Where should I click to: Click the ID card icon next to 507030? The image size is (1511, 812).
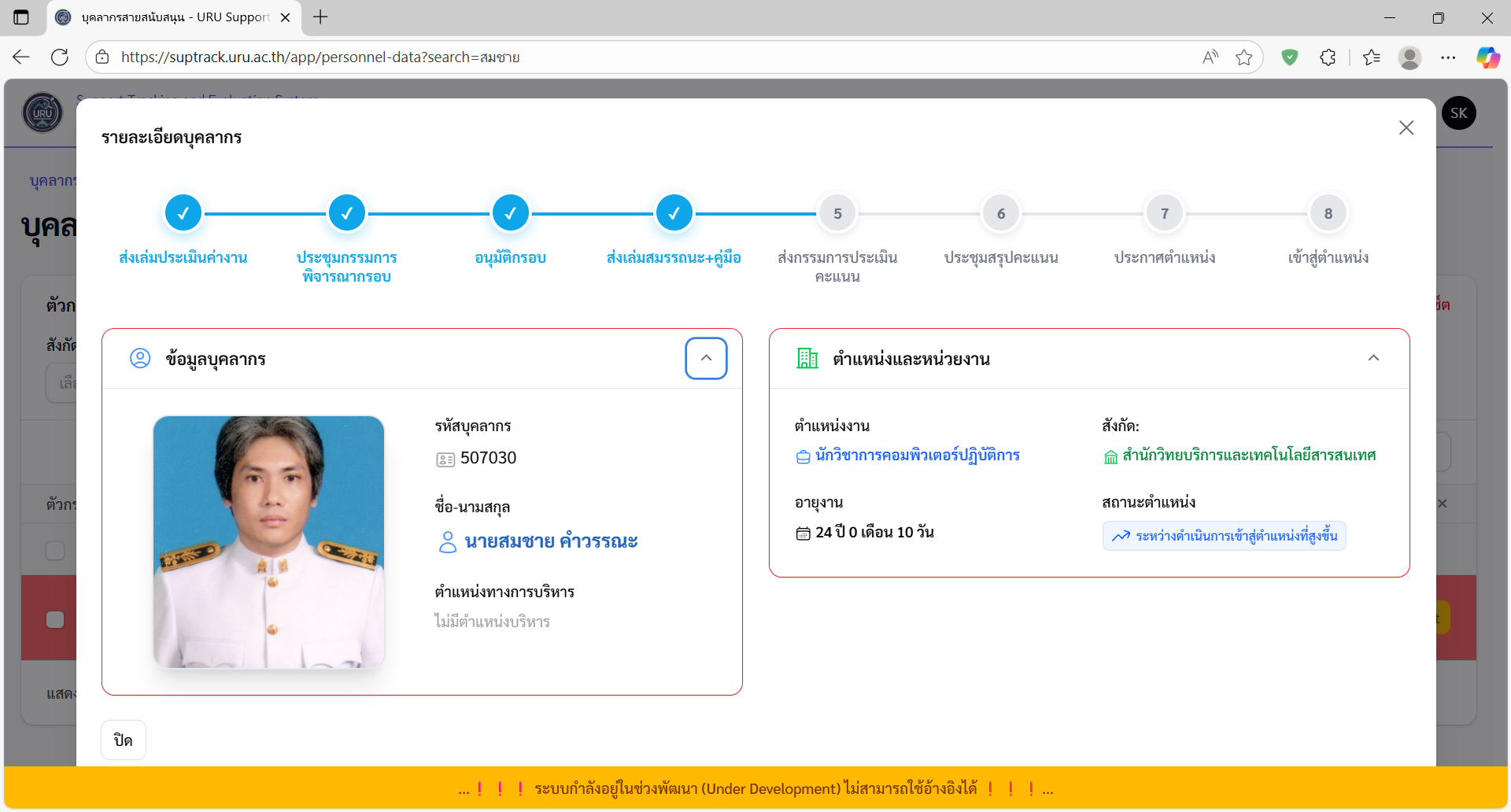click(445, 457)
